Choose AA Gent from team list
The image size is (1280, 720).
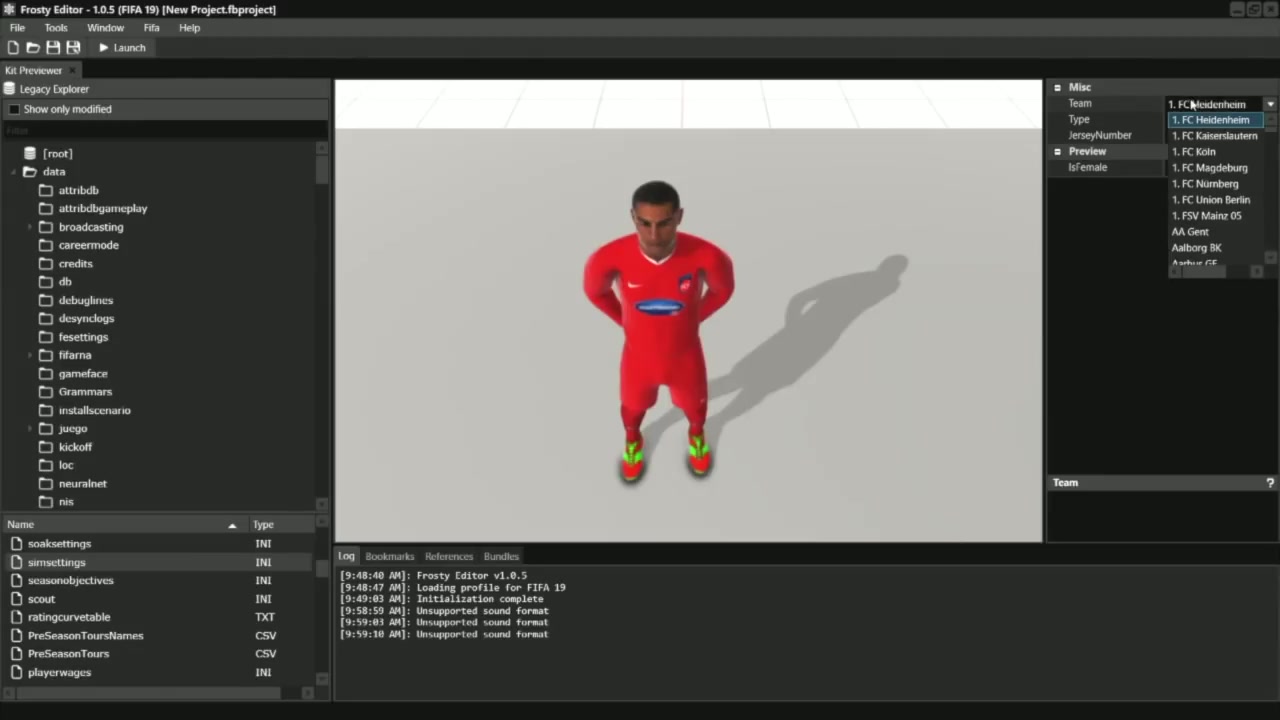[1190, 232]
